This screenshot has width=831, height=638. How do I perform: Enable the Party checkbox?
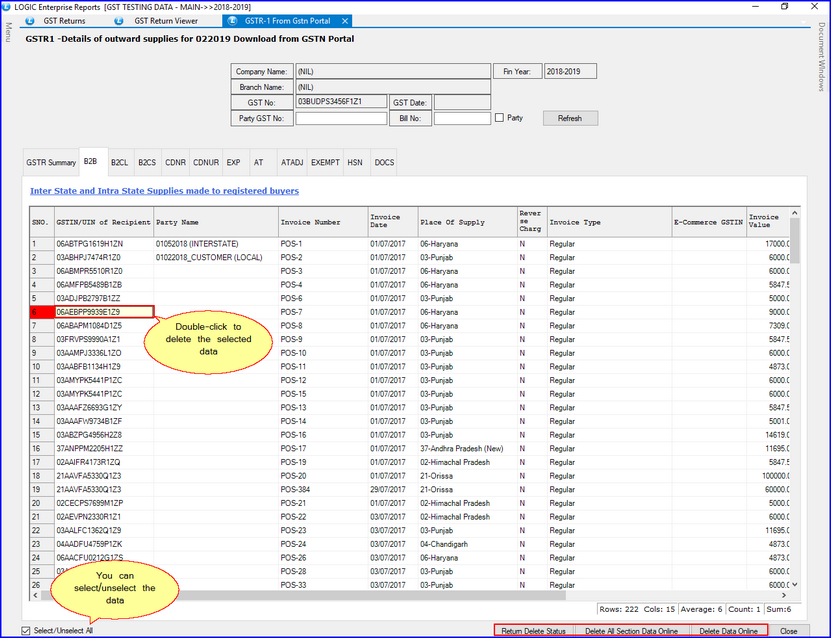coord(500,118)
